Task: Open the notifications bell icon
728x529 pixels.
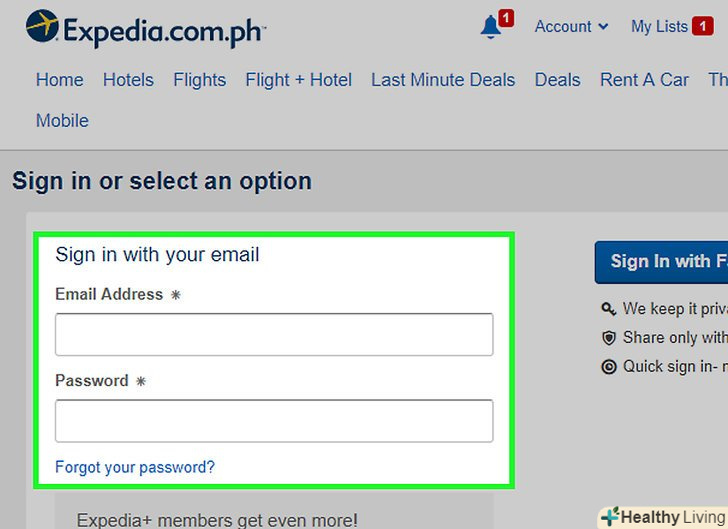Action: tap(490, 28)
